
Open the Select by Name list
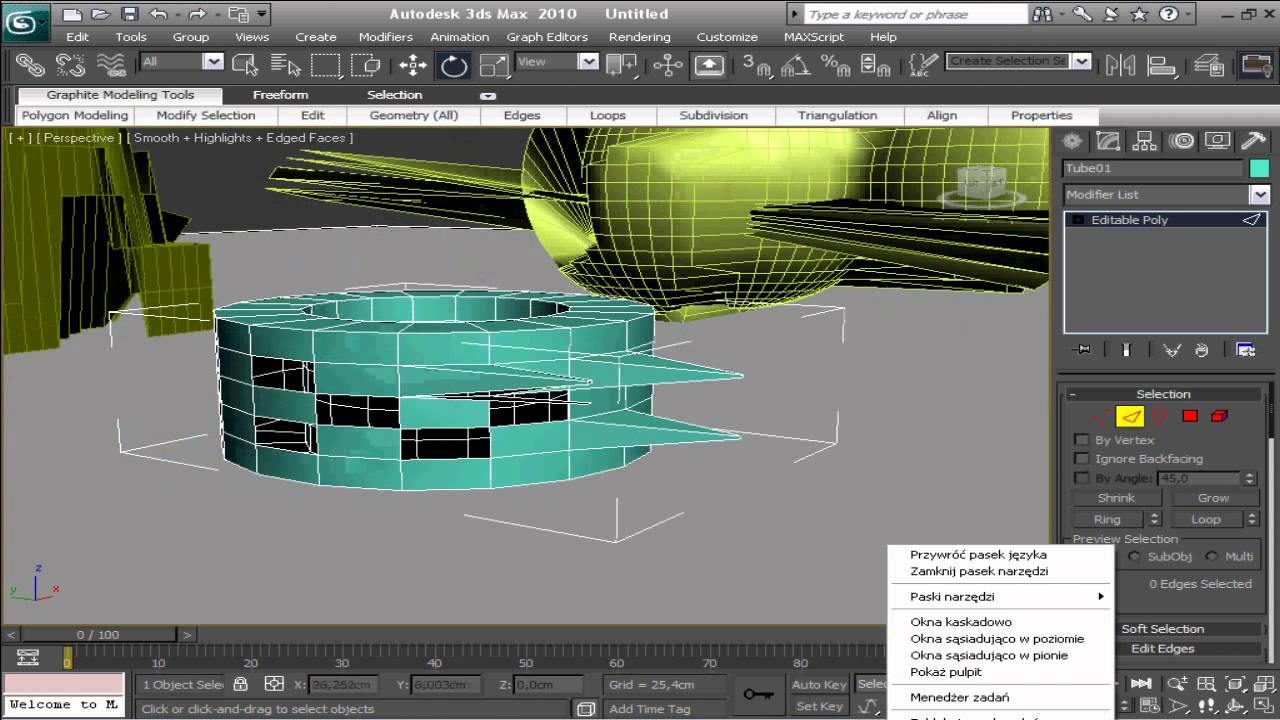point(286,66)
